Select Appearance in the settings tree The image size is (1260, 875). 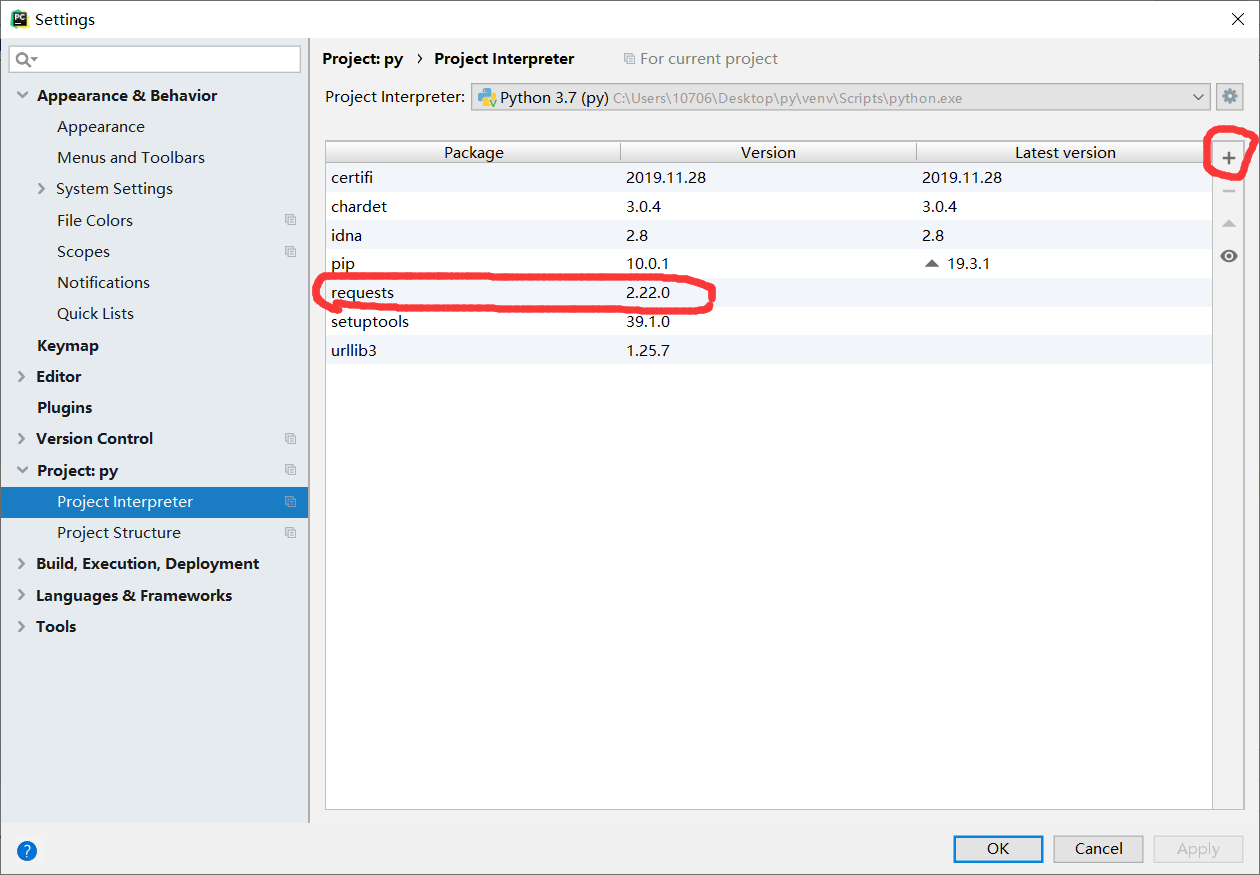(101, 127)
